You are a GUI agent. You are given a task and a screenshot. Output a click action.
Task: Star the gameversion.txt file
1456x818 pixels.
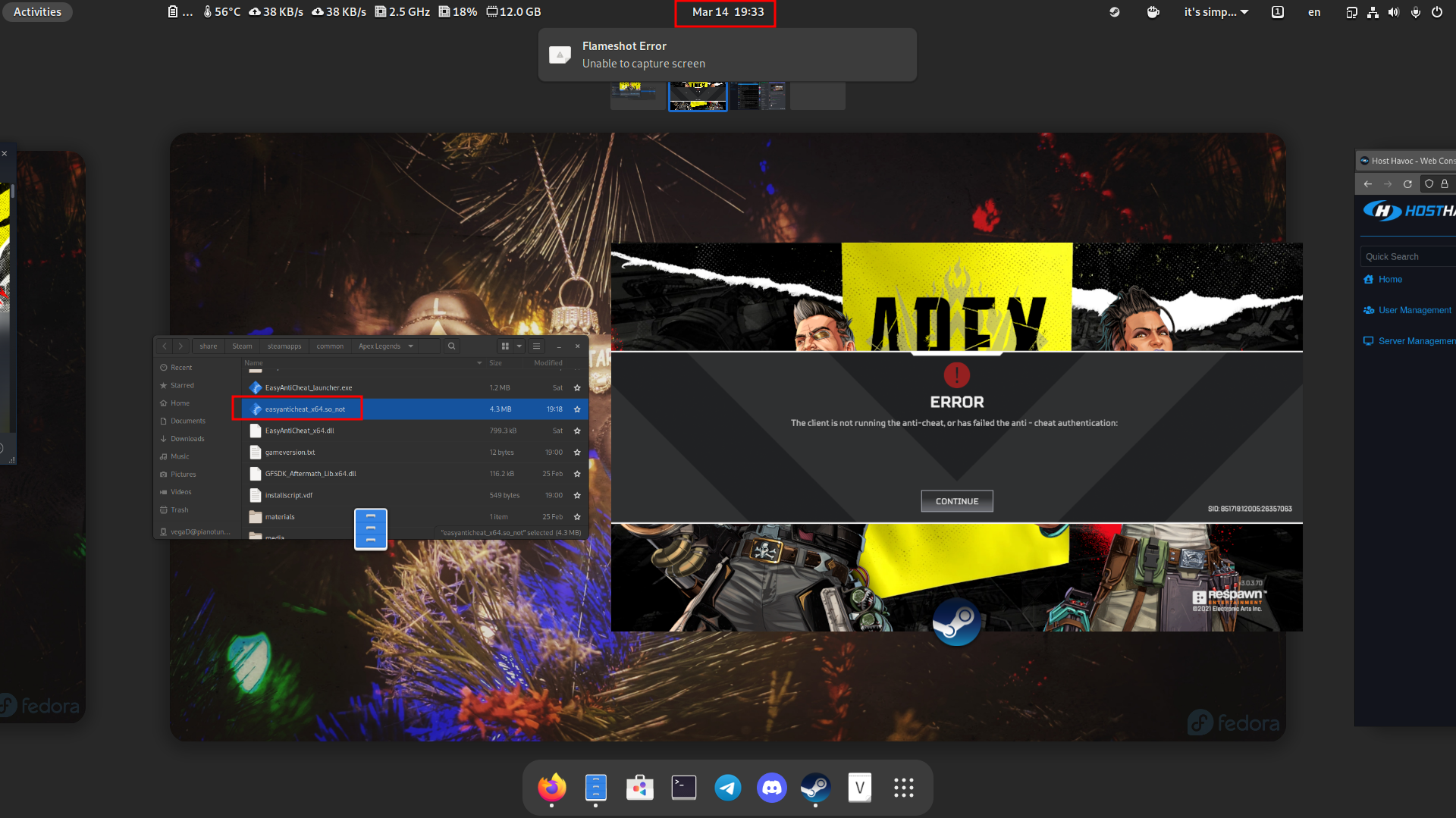point(577,453)
